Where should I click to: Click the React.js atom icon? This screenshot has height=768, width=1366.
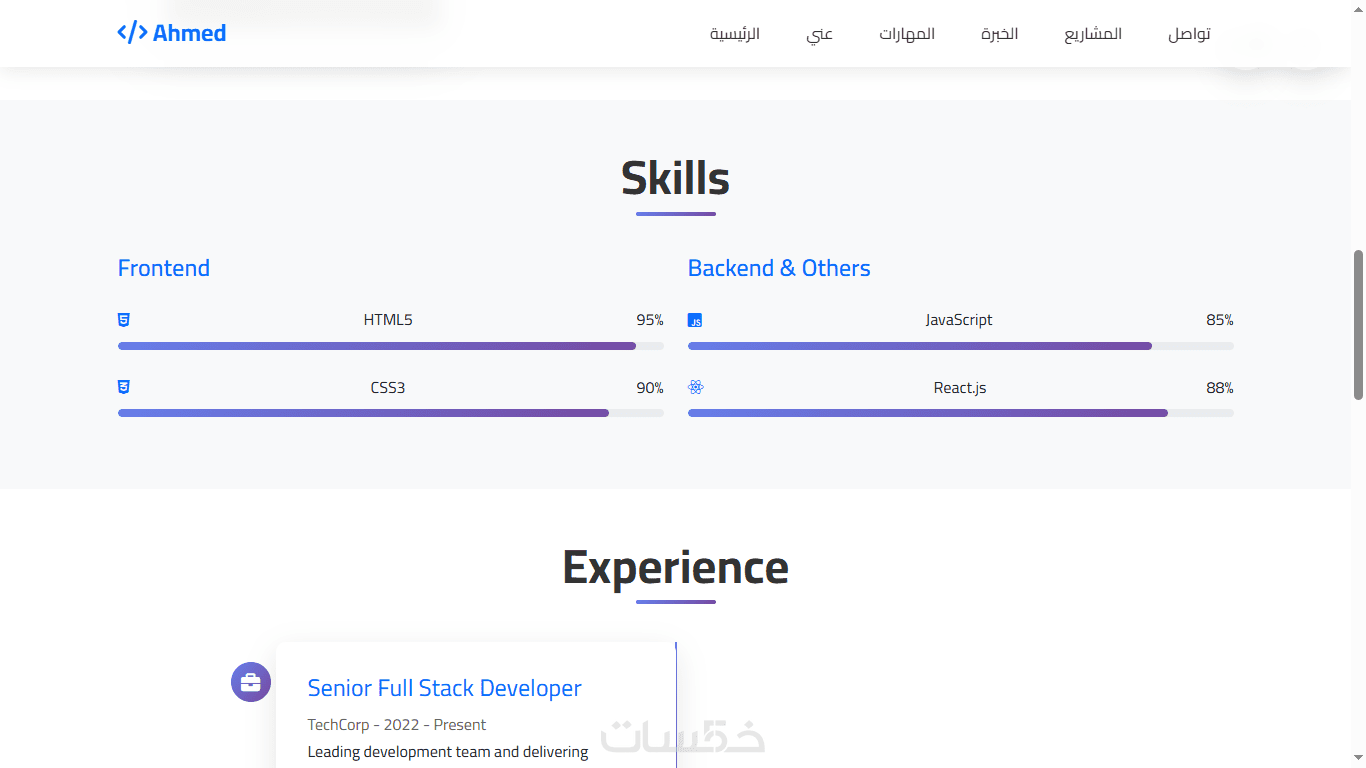coord(696,387)
